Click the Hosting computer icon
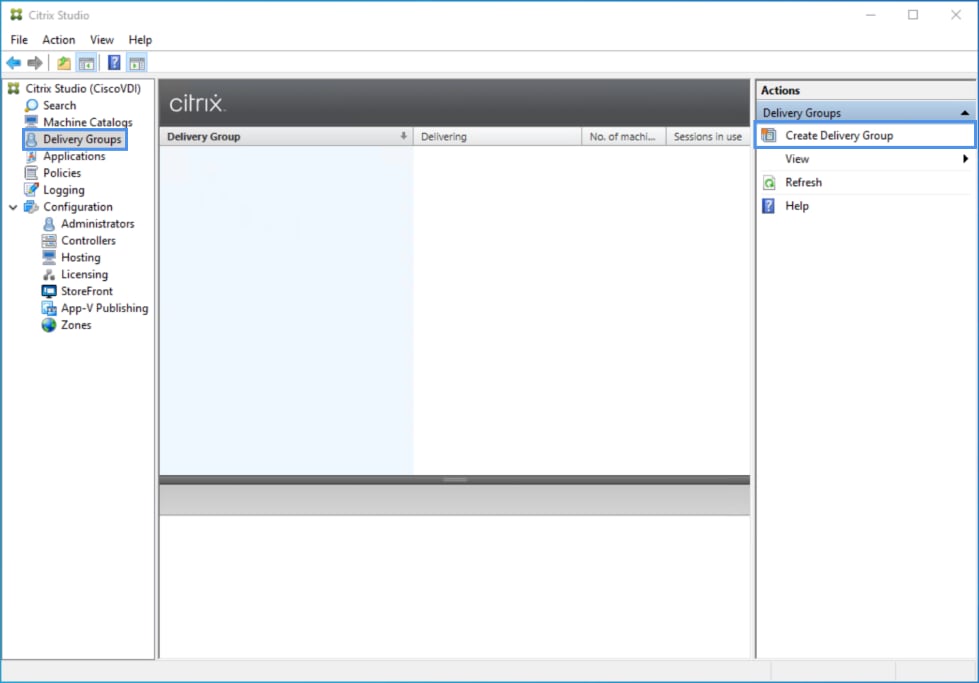Image resolution: width=979 pixels, height=683 pixels. point(49,257)
